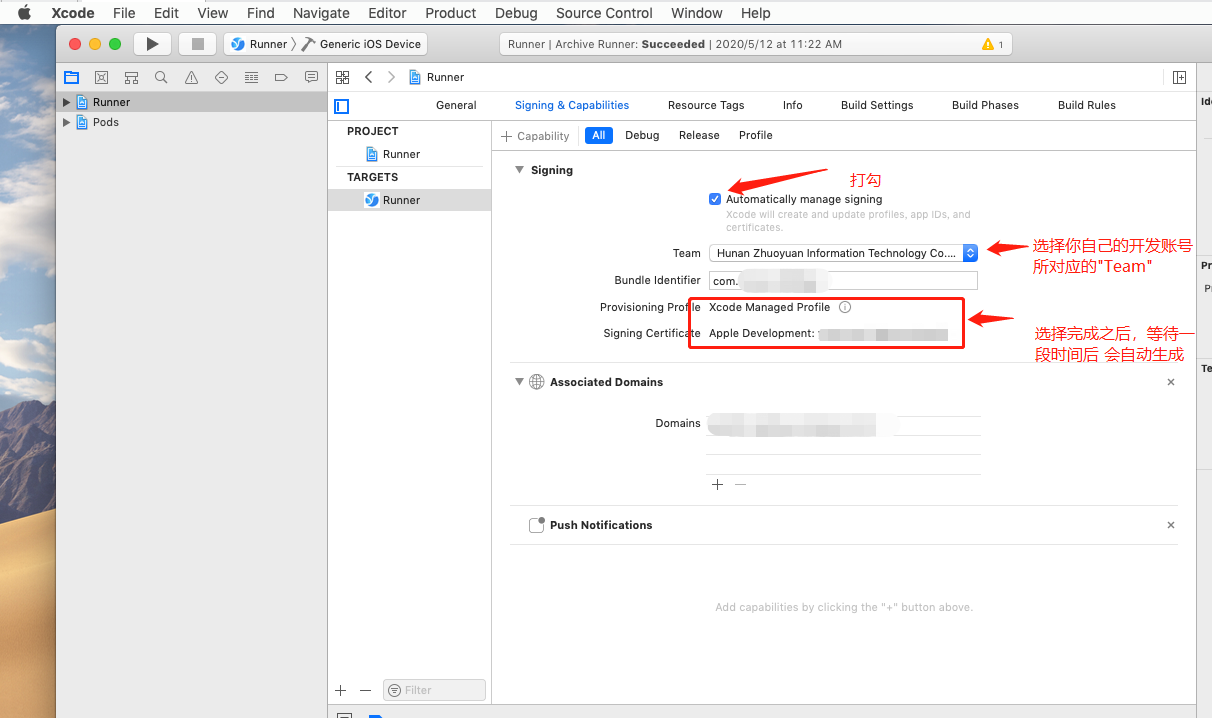Image resolution: width=1212 pixels, height=718 pixels.
Task: Open the Report navigator icon
Action: (311, 77)
